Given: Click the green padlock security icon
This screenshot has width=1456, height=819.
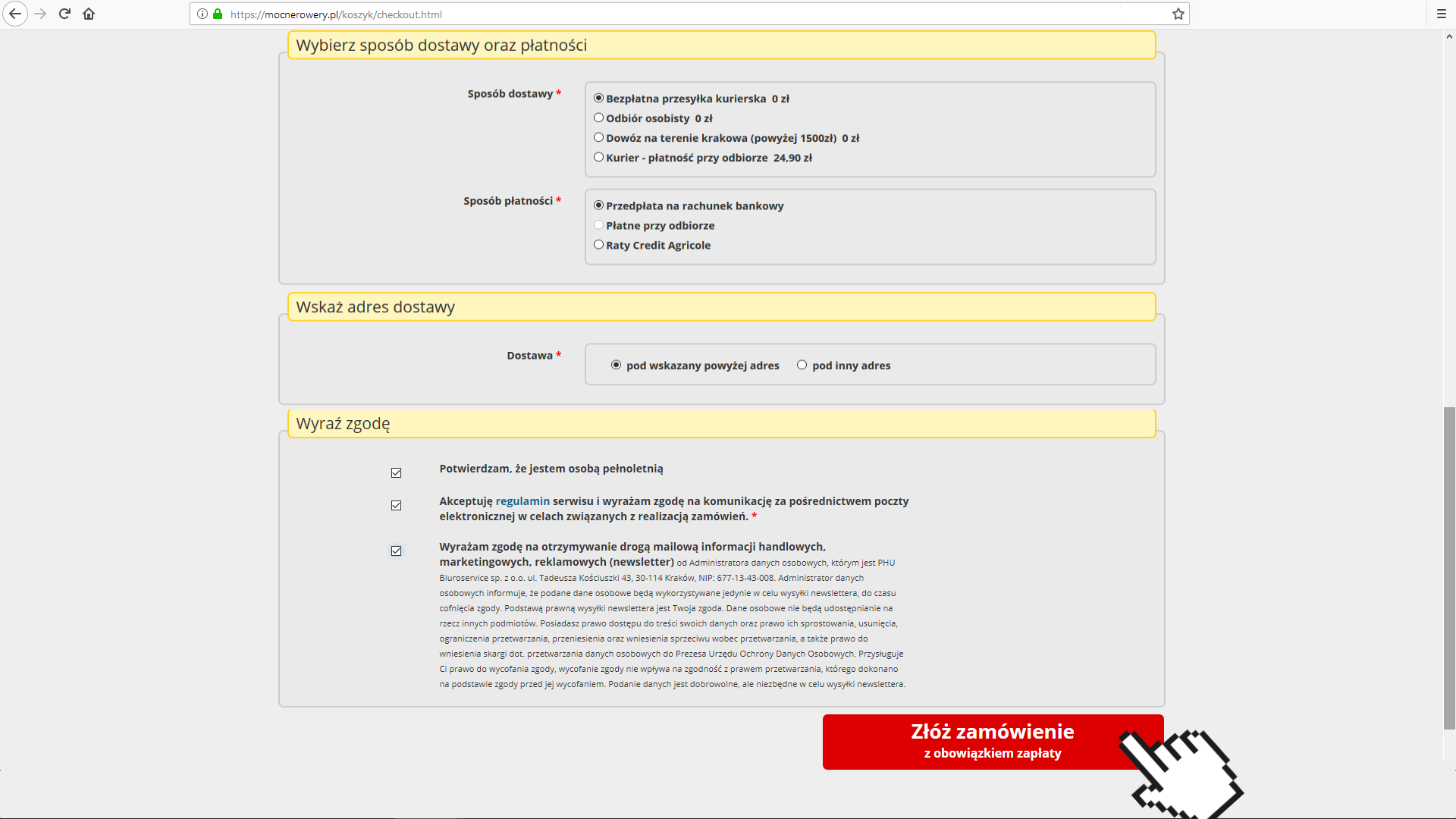Looking at the screenshot, I should tap(218, 14).
